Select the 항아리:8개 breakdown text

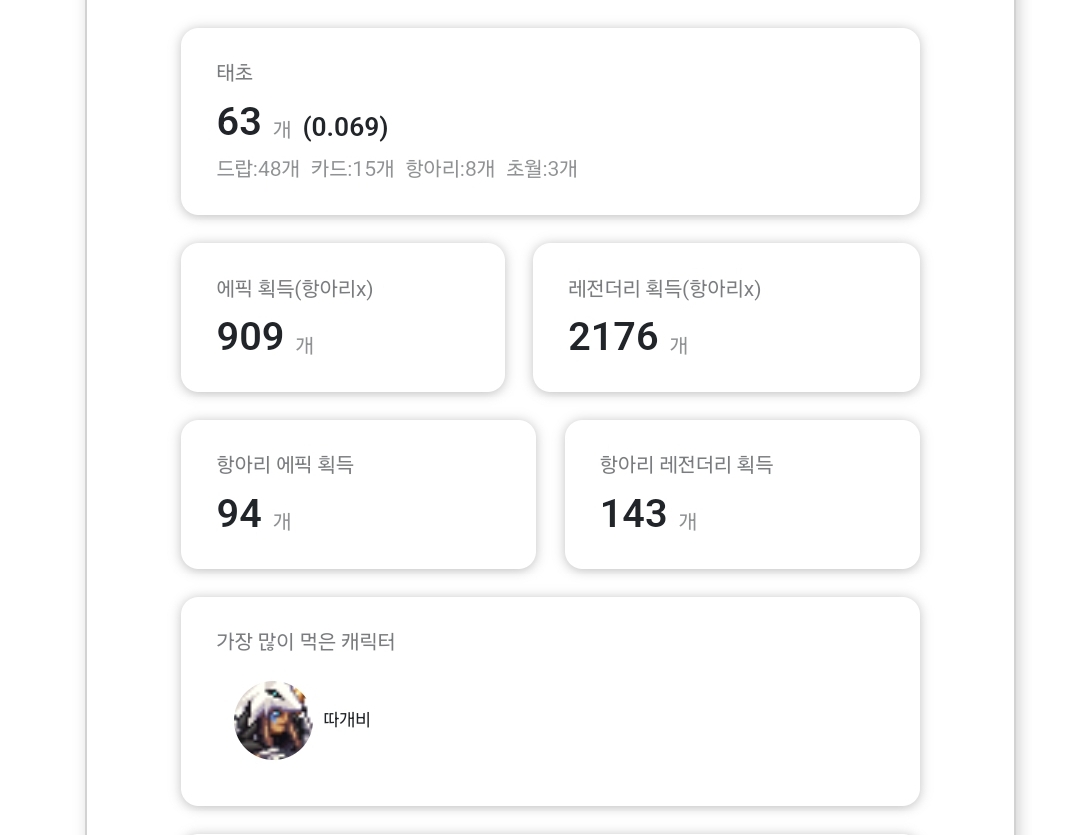(x=450, y=169)
